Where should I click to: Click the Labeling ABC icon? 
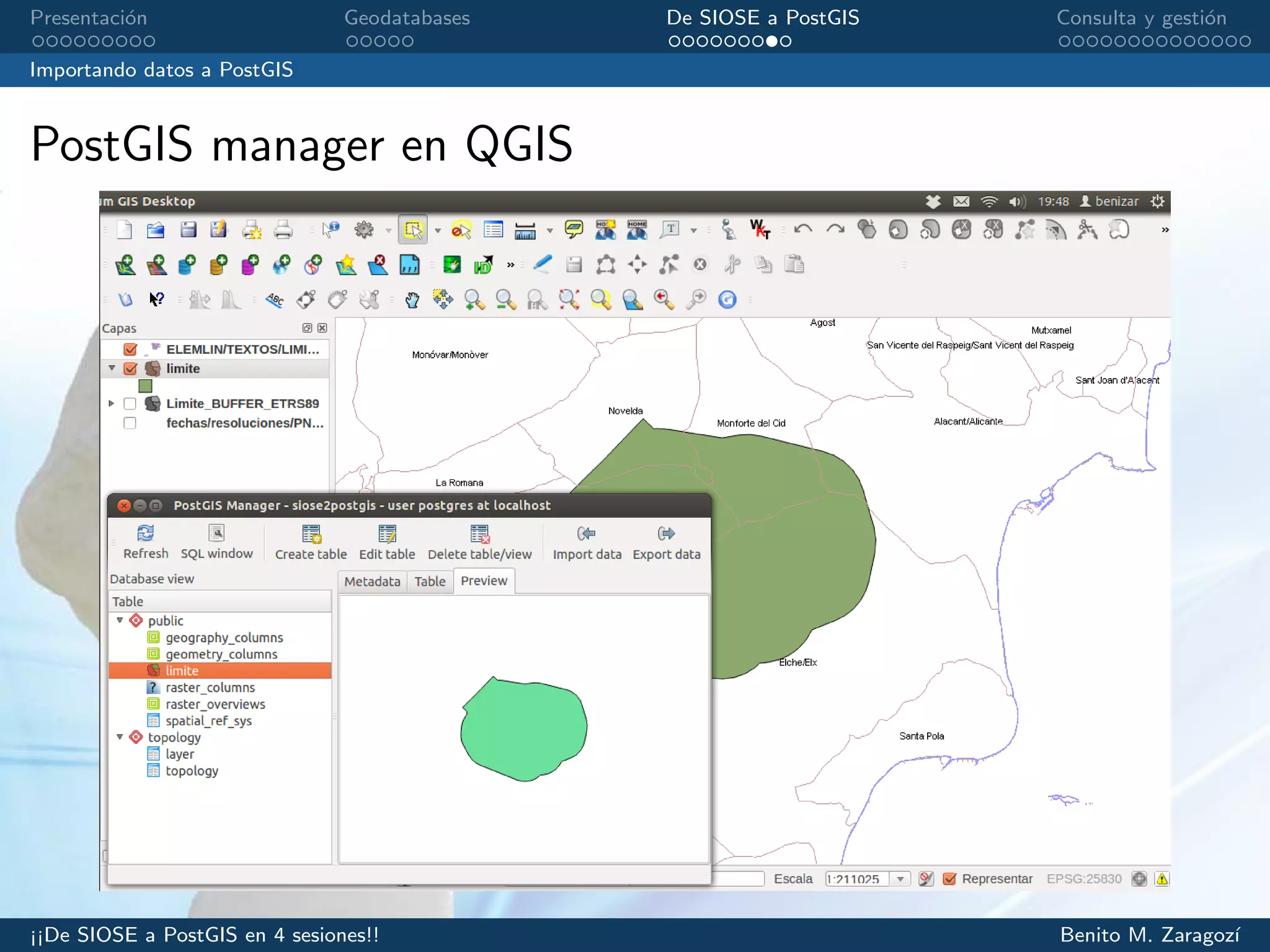pyautogui.click(x=275, y=300)
